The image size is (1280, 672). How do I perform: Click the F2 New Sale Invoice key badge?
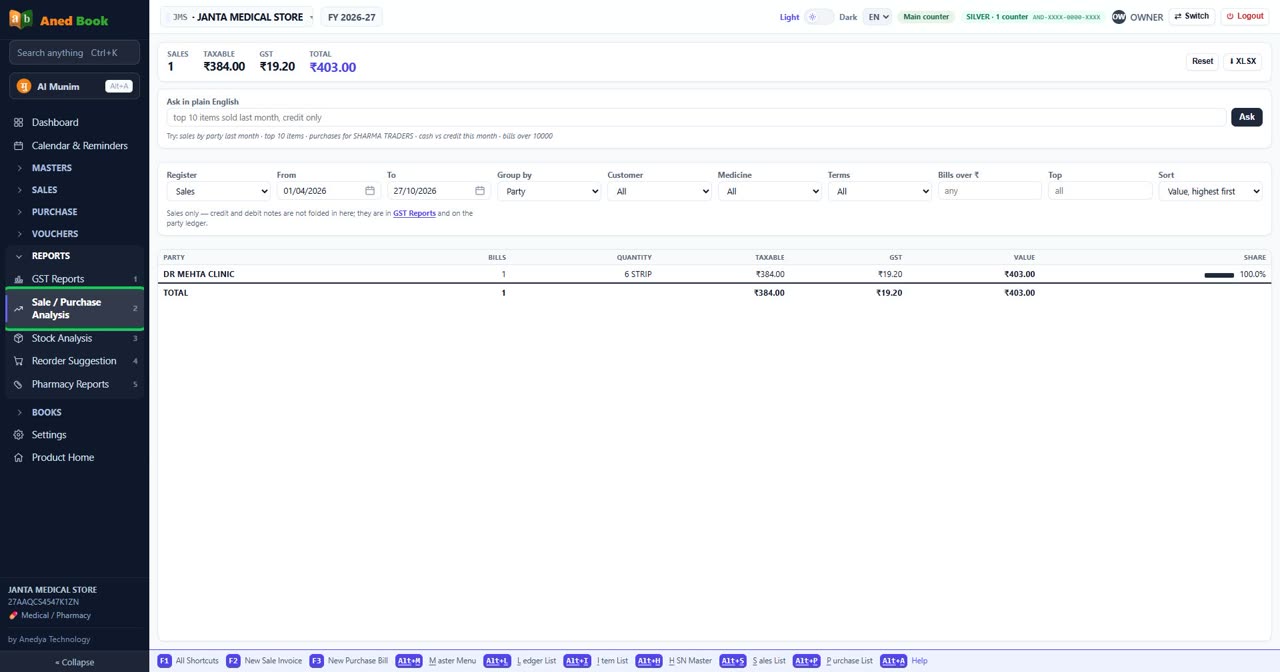point(233,661)
